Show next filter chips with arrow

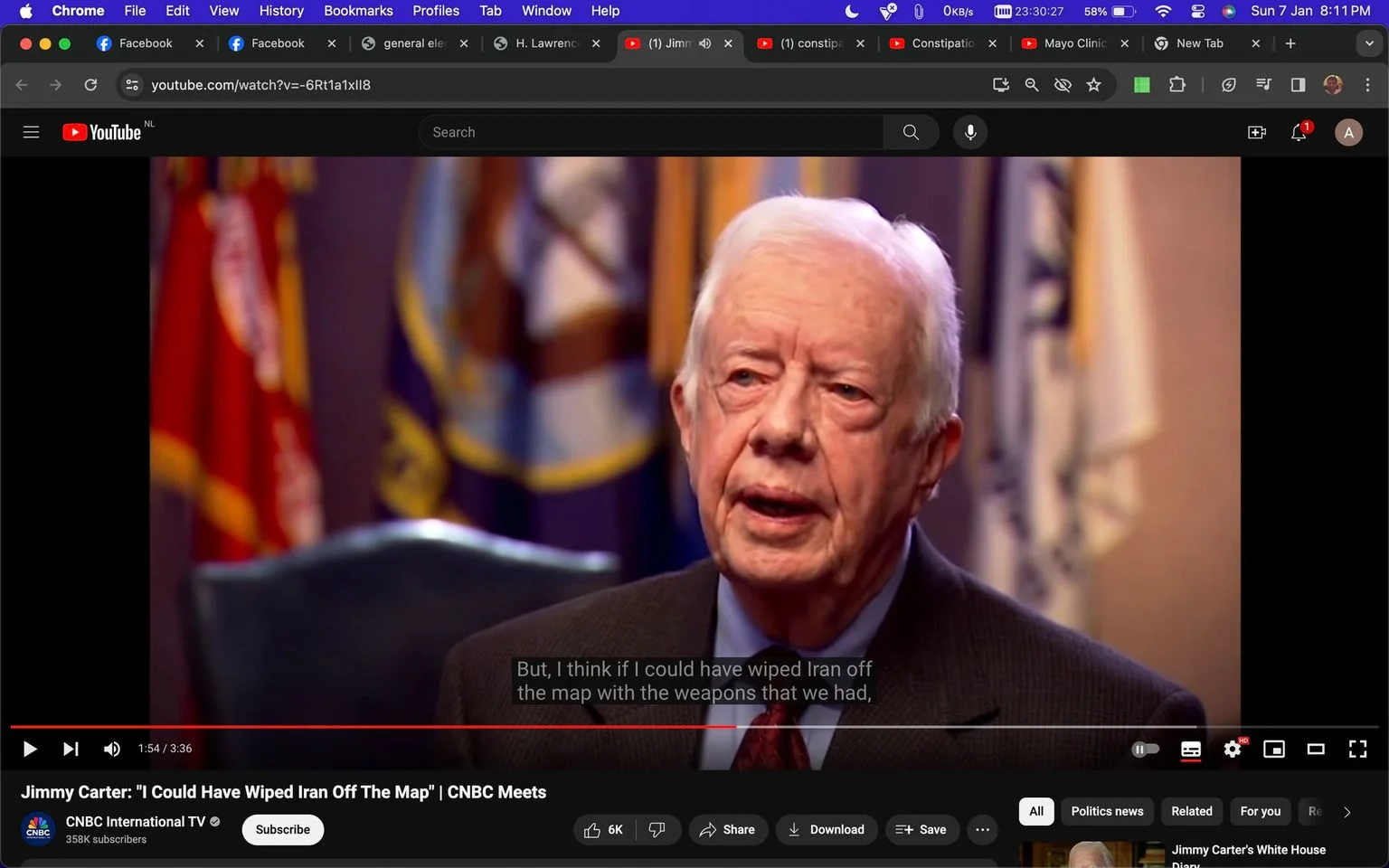[x=1347, y=812]
